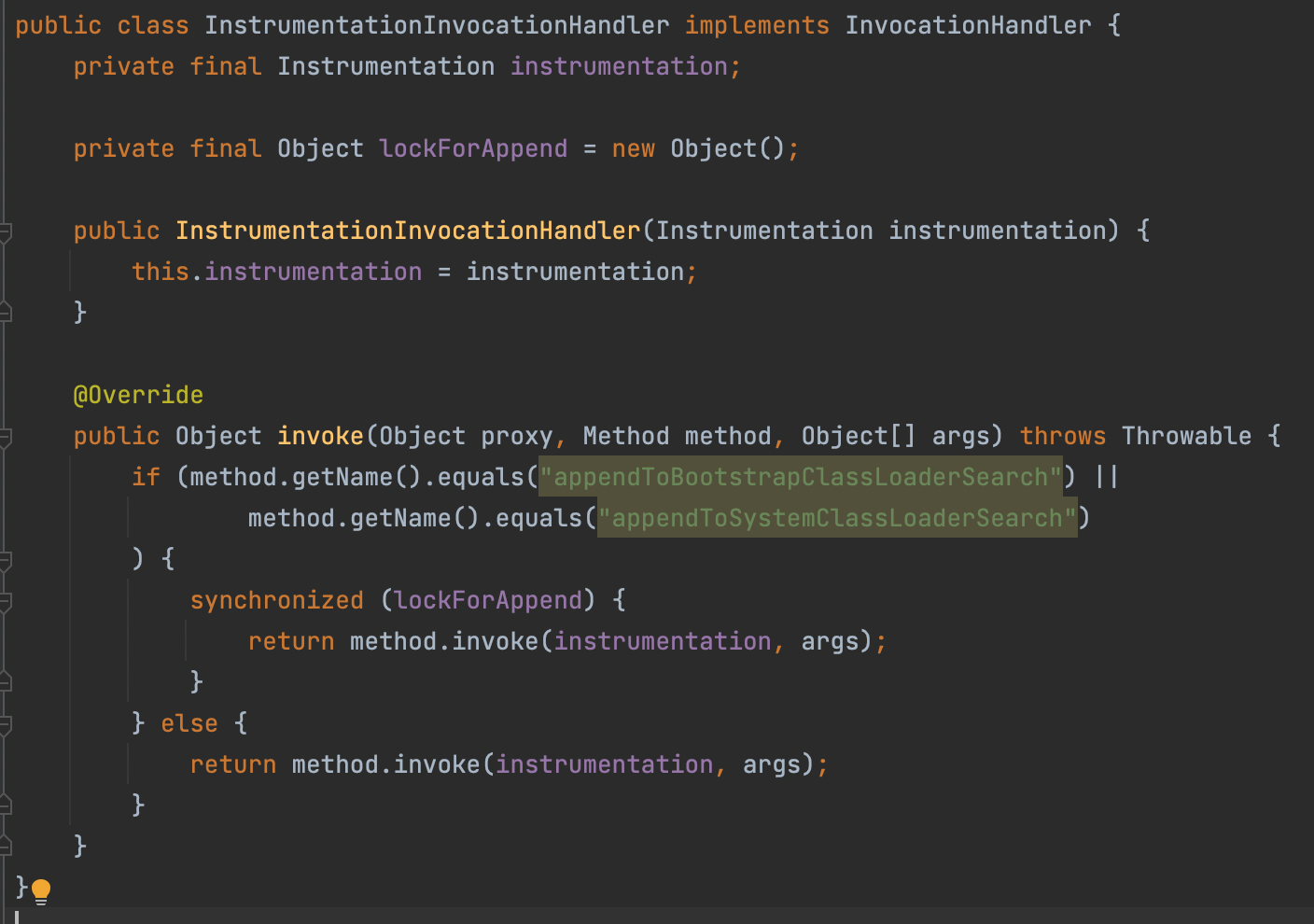This screenshot has width=1314, height=924.
Task: Click the synchronized keyword
Action: pos(276,600)
